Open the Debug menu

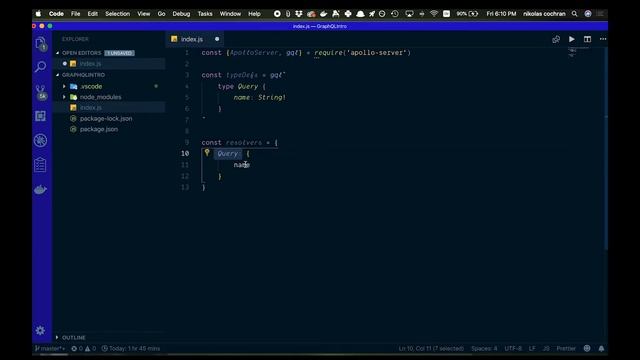click(x=181, y=14)
